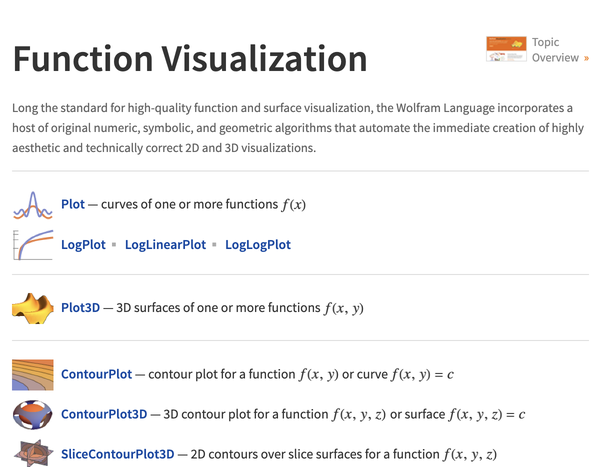601x467 pixels.
Task: Click the ContourPlot icon
Action: pyautogui.click(x=32, y=375)
